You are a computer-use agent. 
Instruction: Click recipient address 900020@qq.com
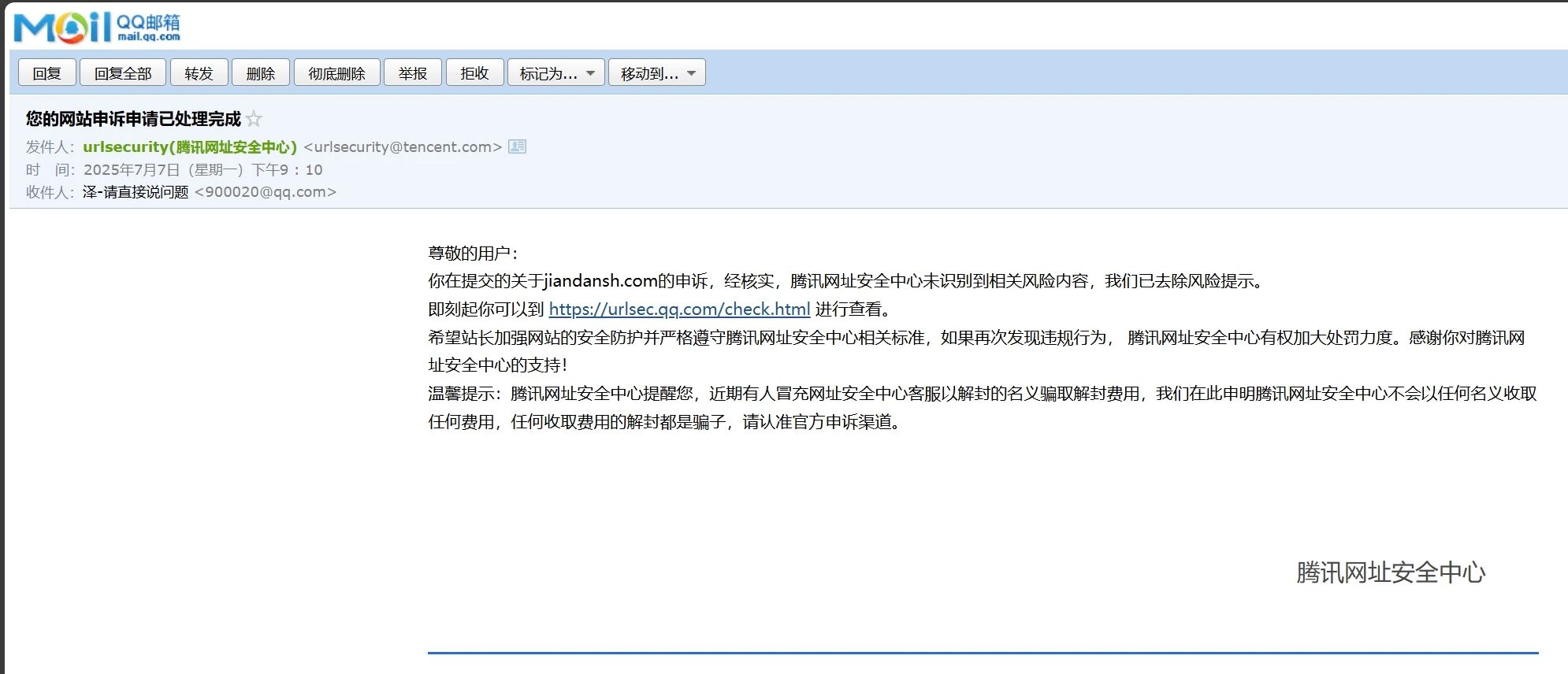[266, 192]
